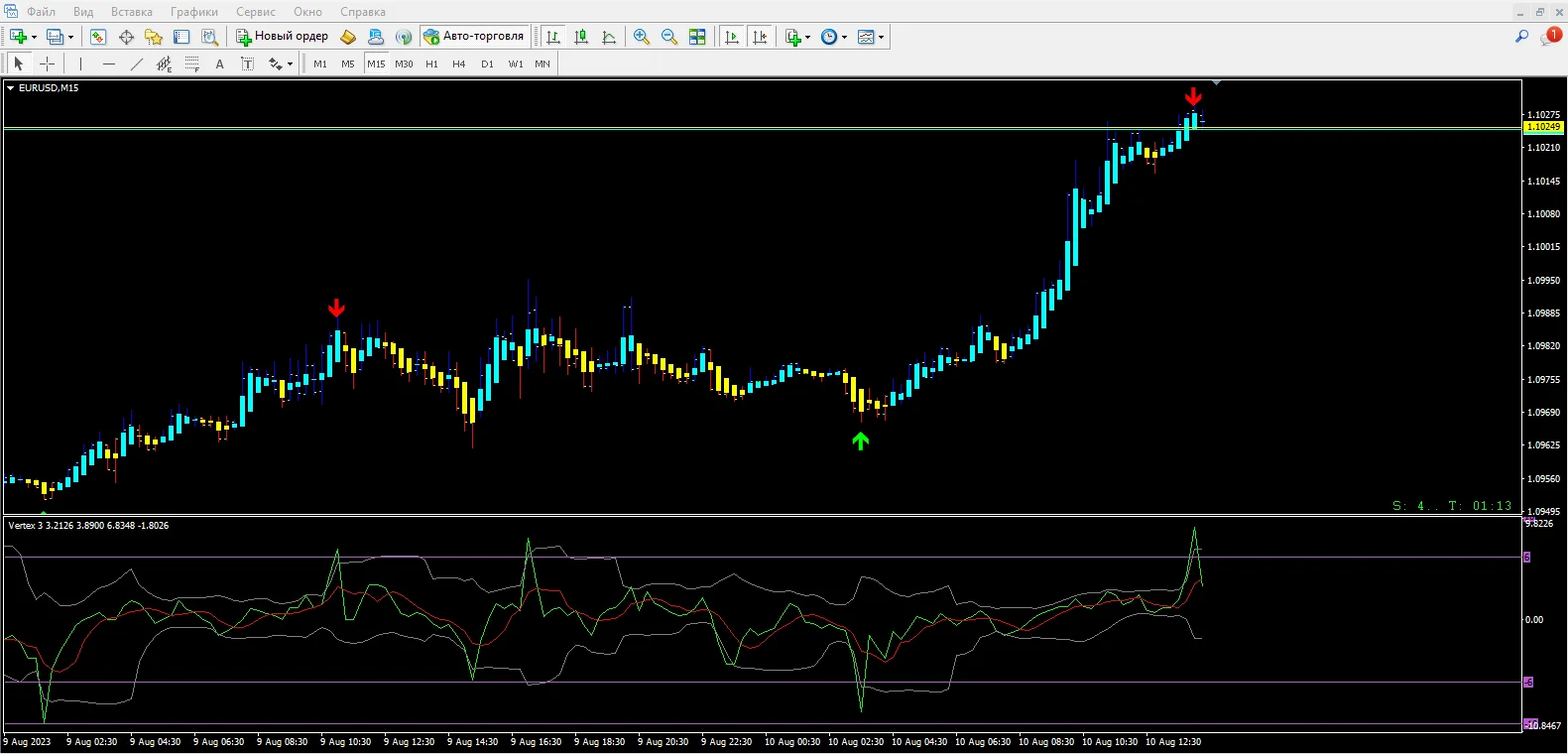Click the EURUSD,M15 chart title text
Screen dimensions: 1568x755
pyautogui.click(x=49, y=88)
